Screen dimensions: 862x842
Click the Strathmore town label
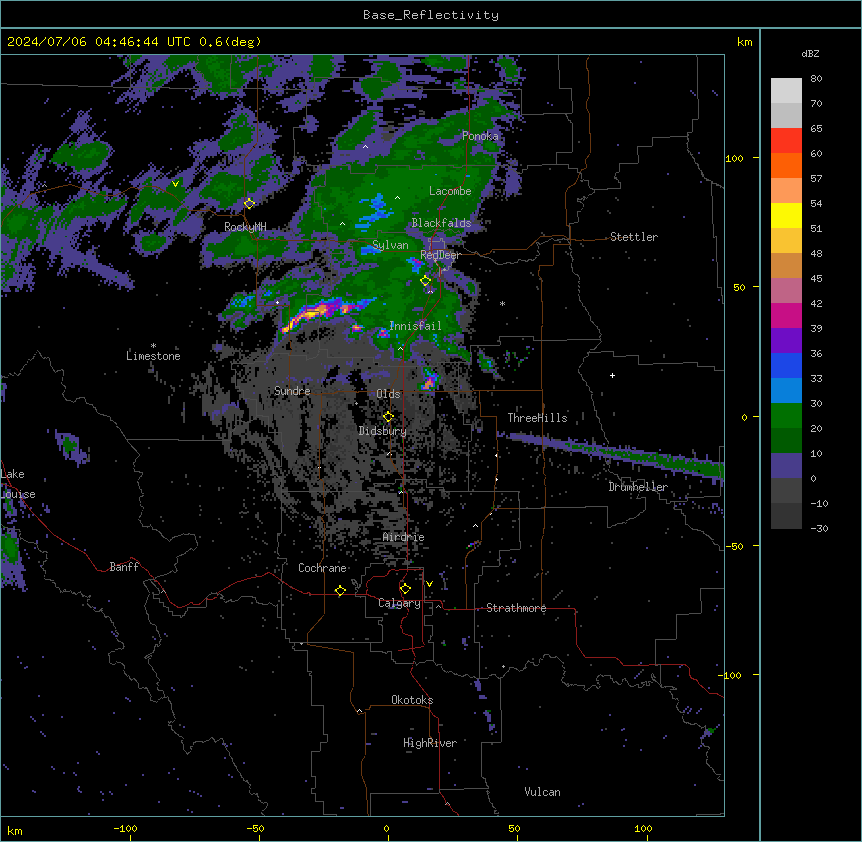coord(516,608)
